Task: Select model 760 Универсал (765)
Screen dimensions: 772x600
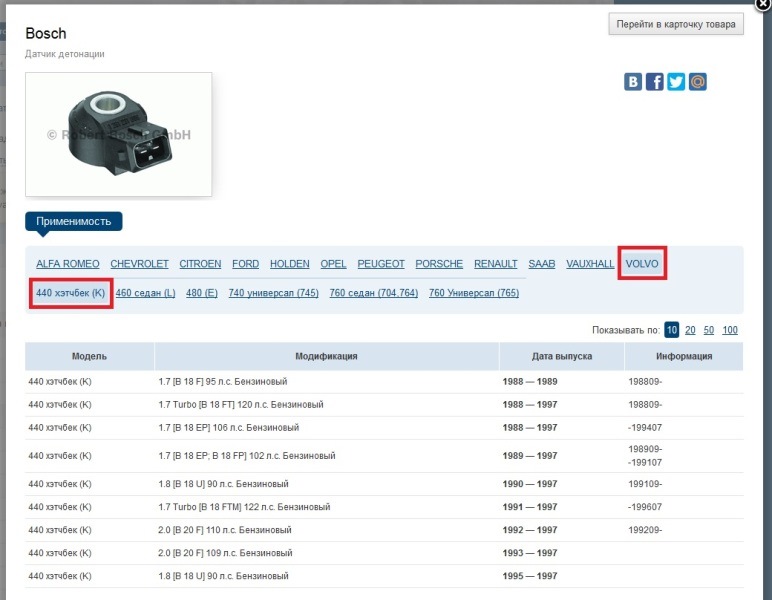Action: [x=474, y=293]
